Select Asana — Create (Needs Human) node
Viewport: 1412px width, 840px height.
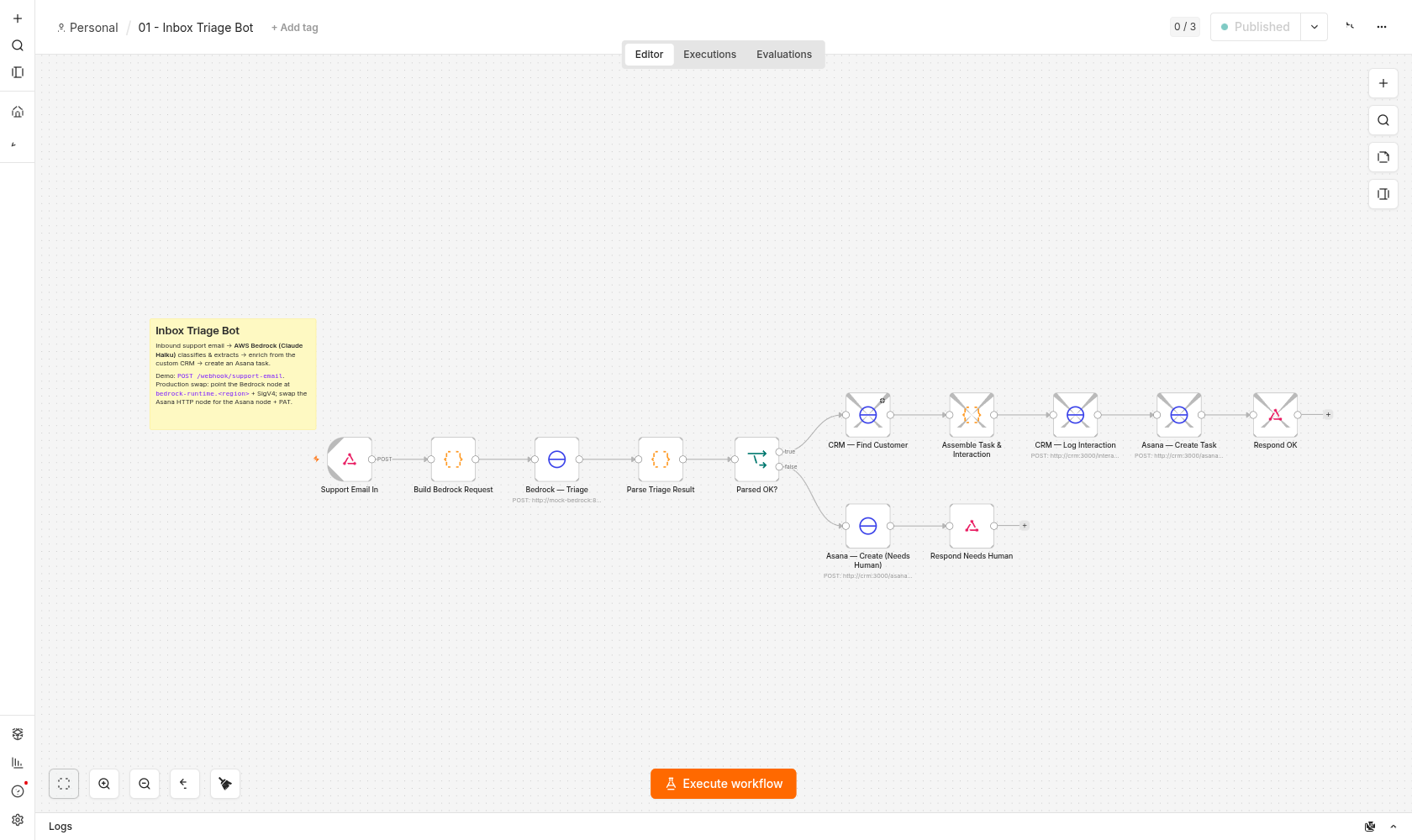coord(868,526)
